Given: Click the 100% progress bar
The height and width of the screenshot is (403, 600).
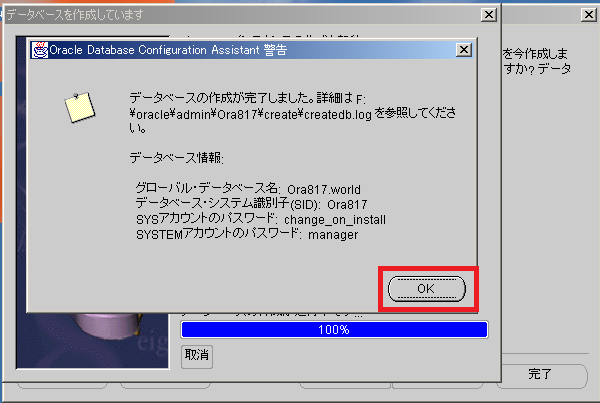Looking at the screenshot, I should pyautogui.click(x=334, y=330).
